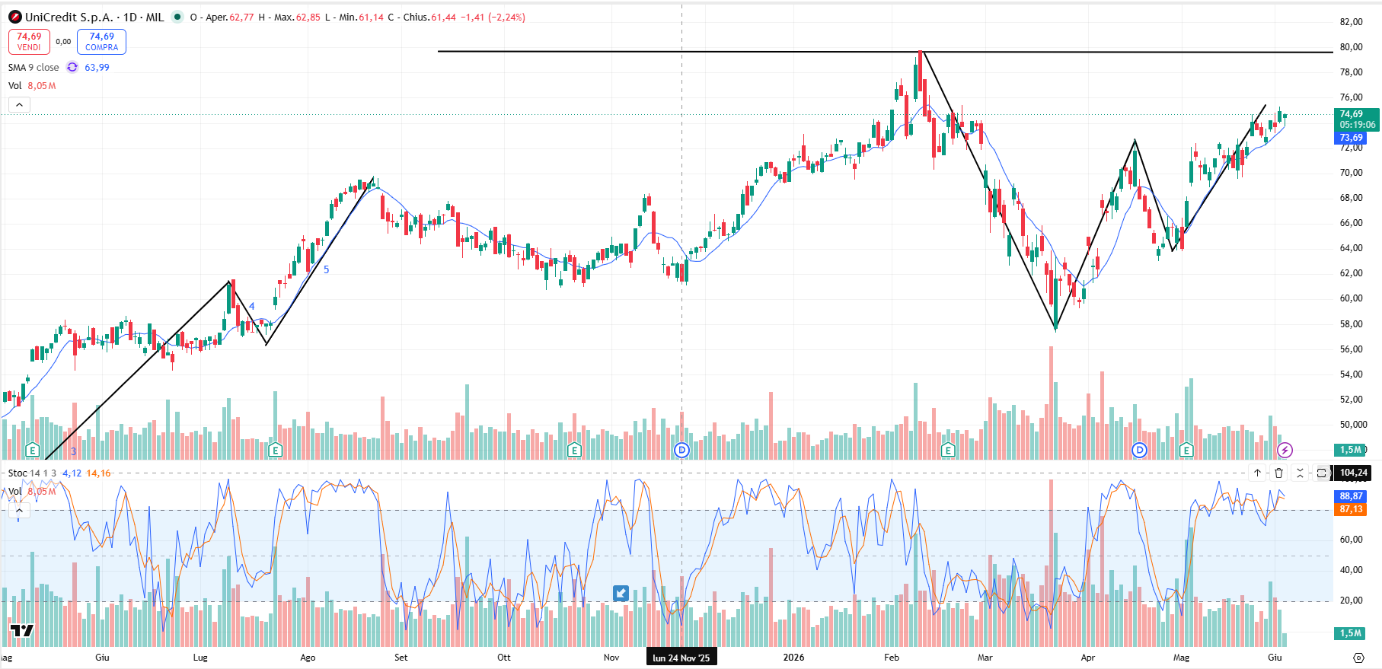Collapse the main chart indicator legend
This screenshot has width=1382, height=669.
(19, 104)
